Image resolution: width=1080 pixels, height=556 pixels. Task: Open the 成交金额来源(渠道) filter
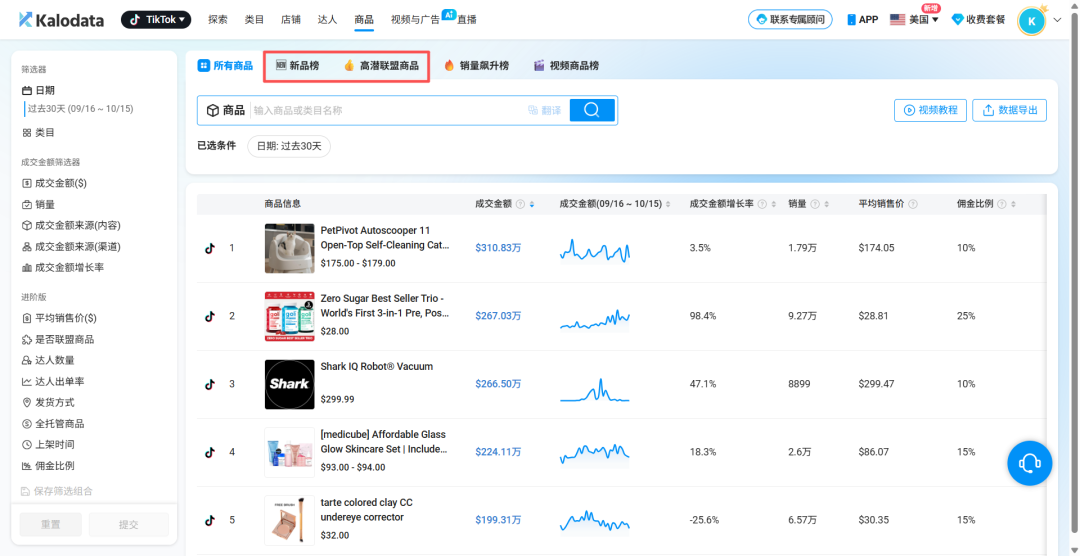(x=72, y=247)
